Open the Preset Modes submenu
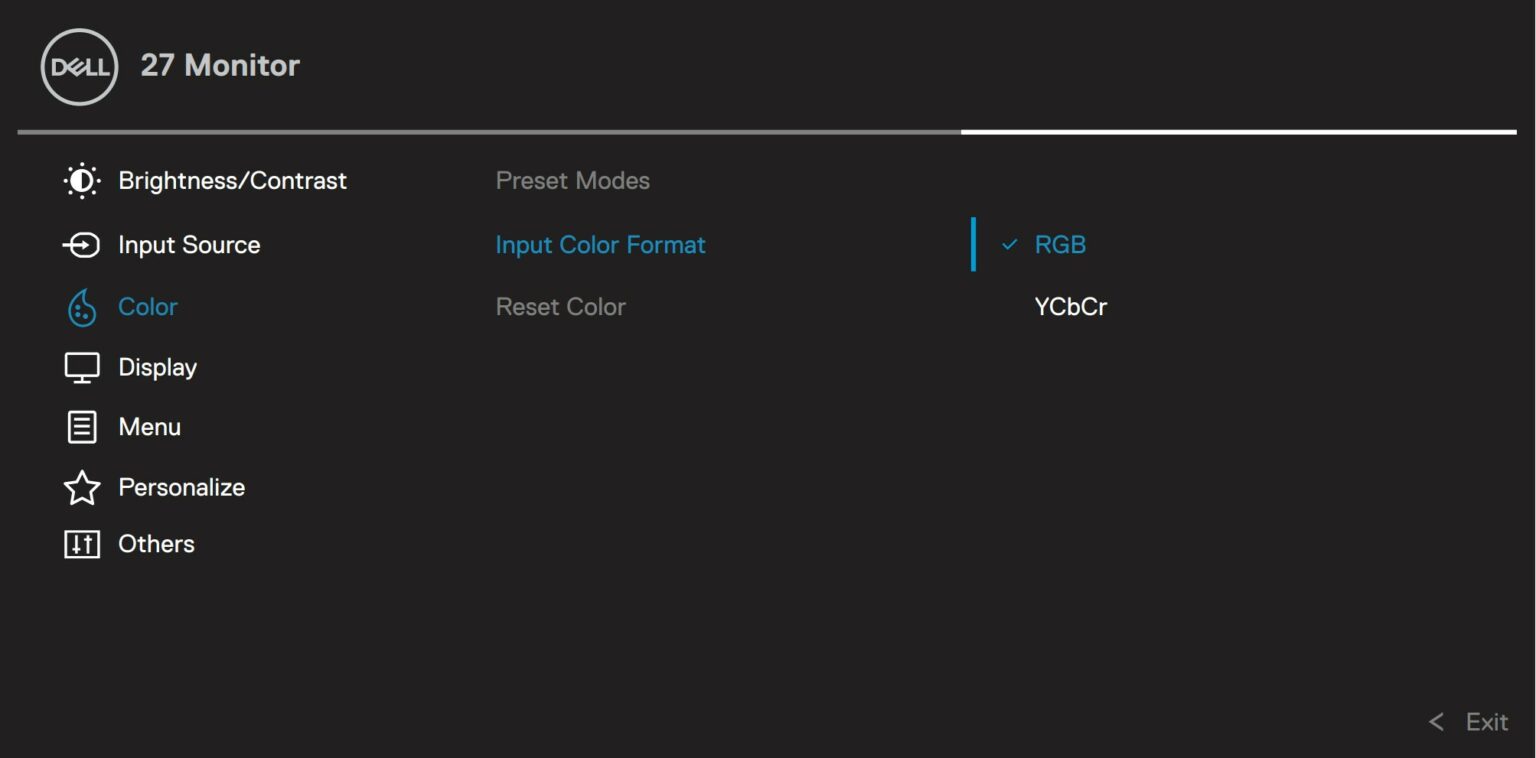This screenshot has width=1536, height=758. (x=572, y=180)
